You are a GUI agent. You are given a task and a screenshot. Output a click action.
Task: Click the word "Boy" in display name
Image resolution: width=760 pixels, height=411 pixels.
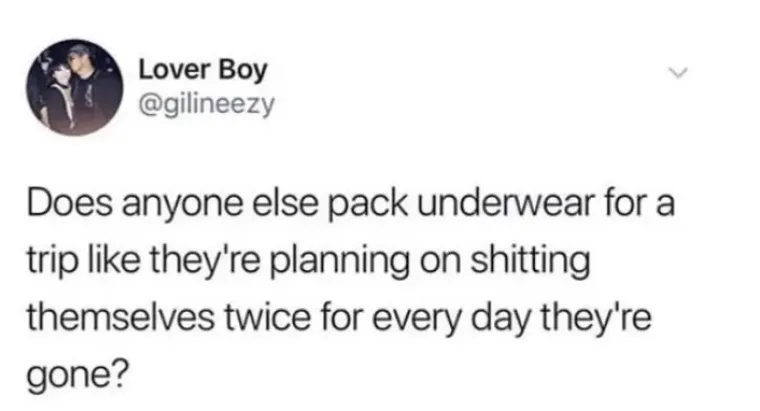pyautogui.click(x=242, y=71)
